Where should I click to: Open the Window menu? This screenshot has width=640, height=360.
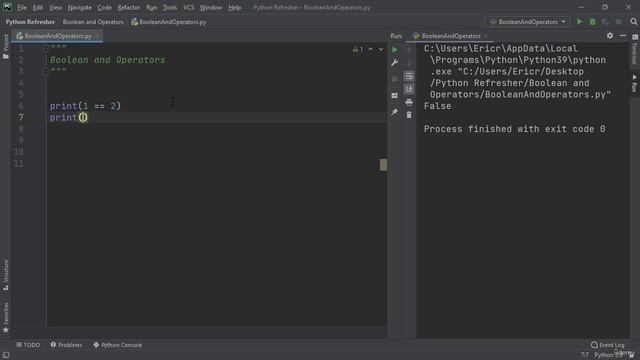tap(211, 7)
